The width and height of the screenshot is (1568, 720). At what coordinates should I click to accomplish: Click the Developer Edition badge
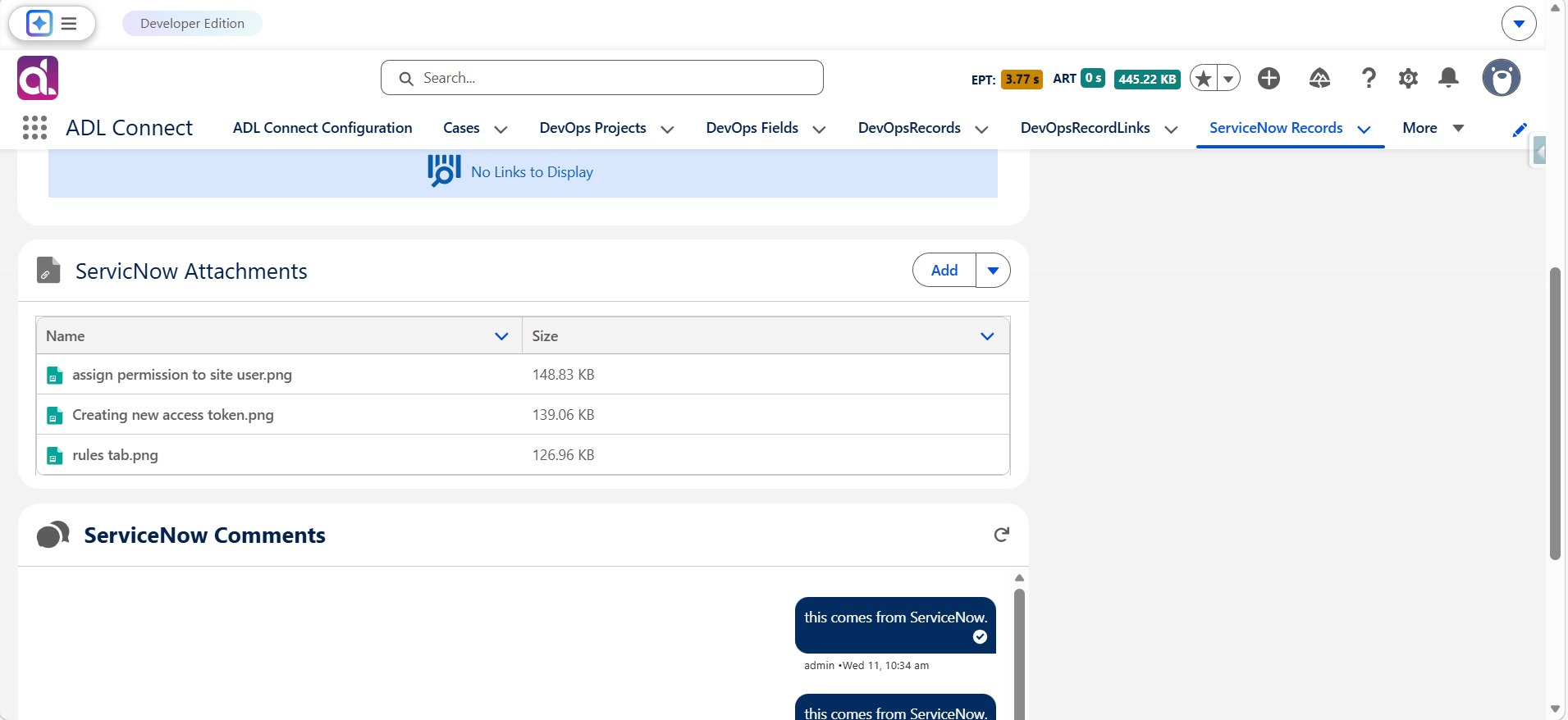[x=192, y=24]
